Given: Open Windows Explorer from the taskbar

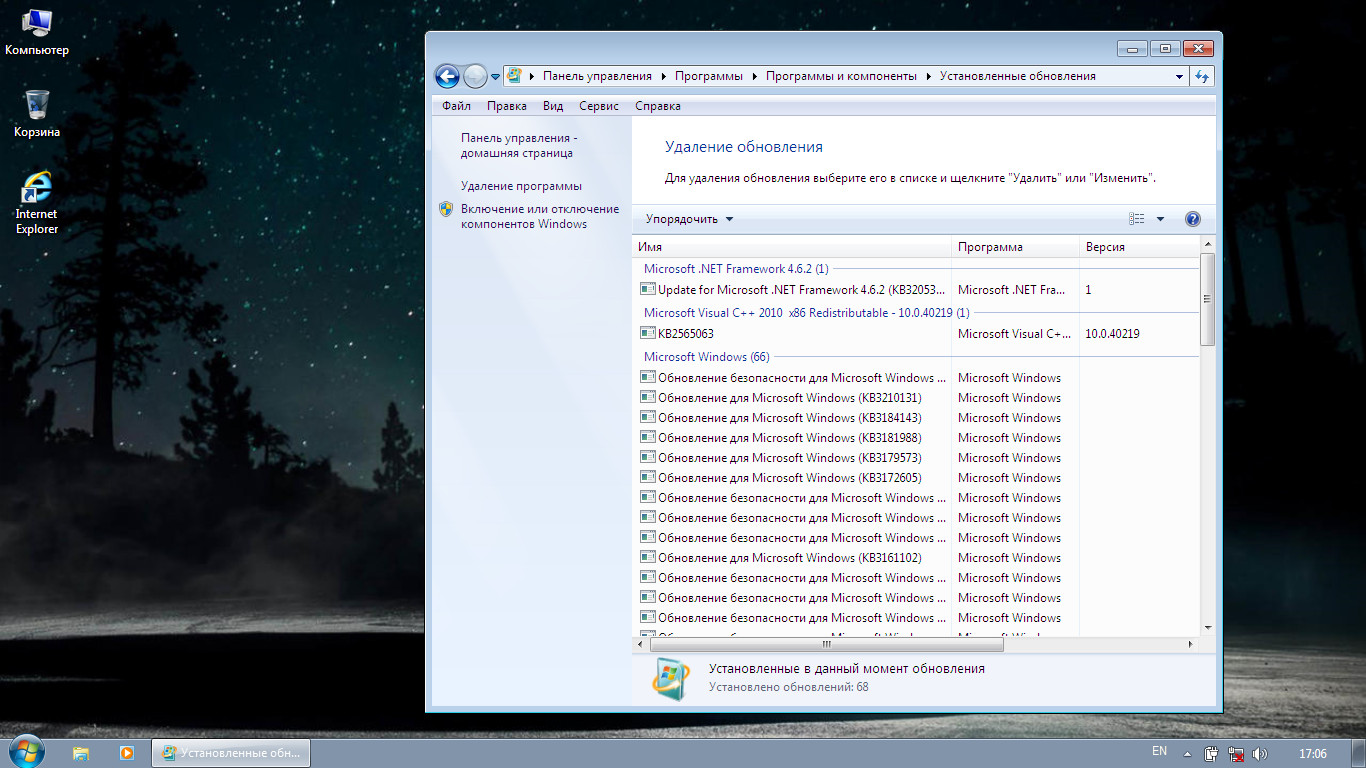Looking at the screenshot, I should (x=81, y=752).
